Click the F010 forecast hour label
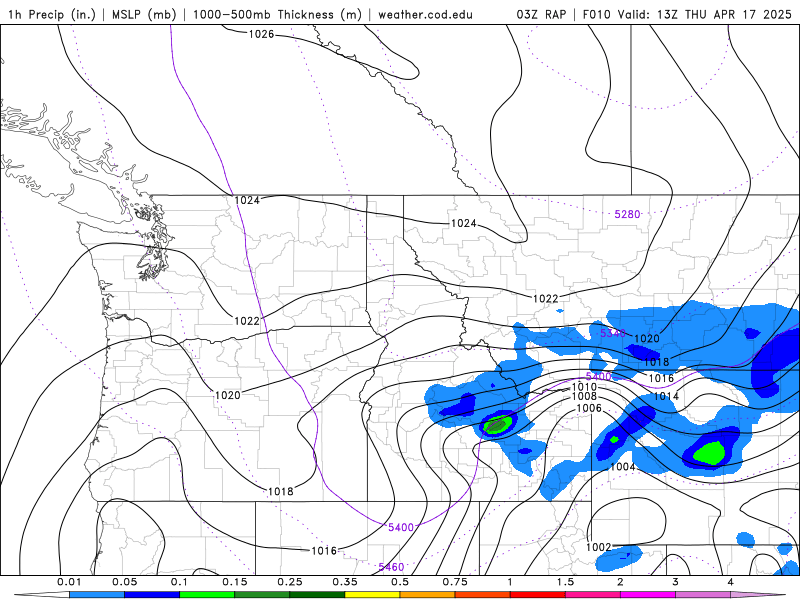The height and width of the screenshot is (600, 800). click(x=596, y=14)
